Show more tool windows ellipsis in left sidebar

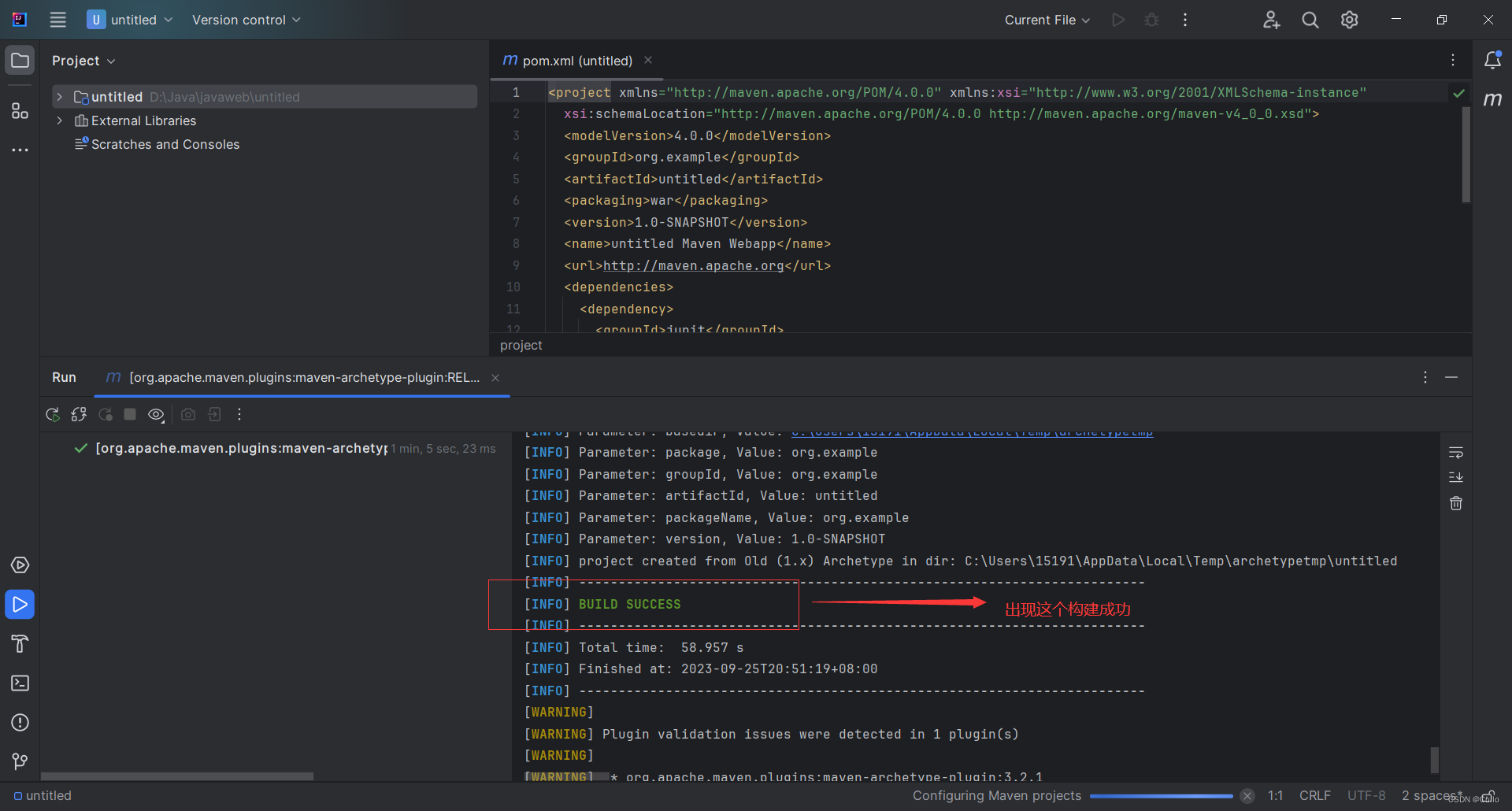coord(20,150)
